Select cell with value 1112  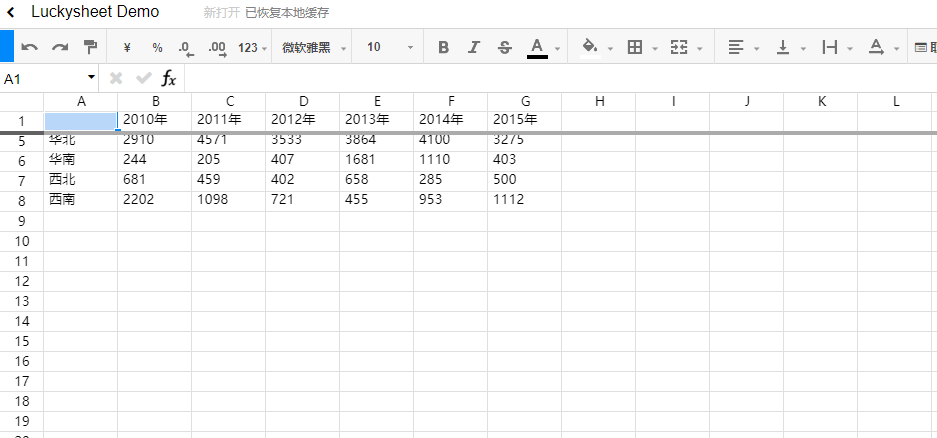click(x=525, y=201)
